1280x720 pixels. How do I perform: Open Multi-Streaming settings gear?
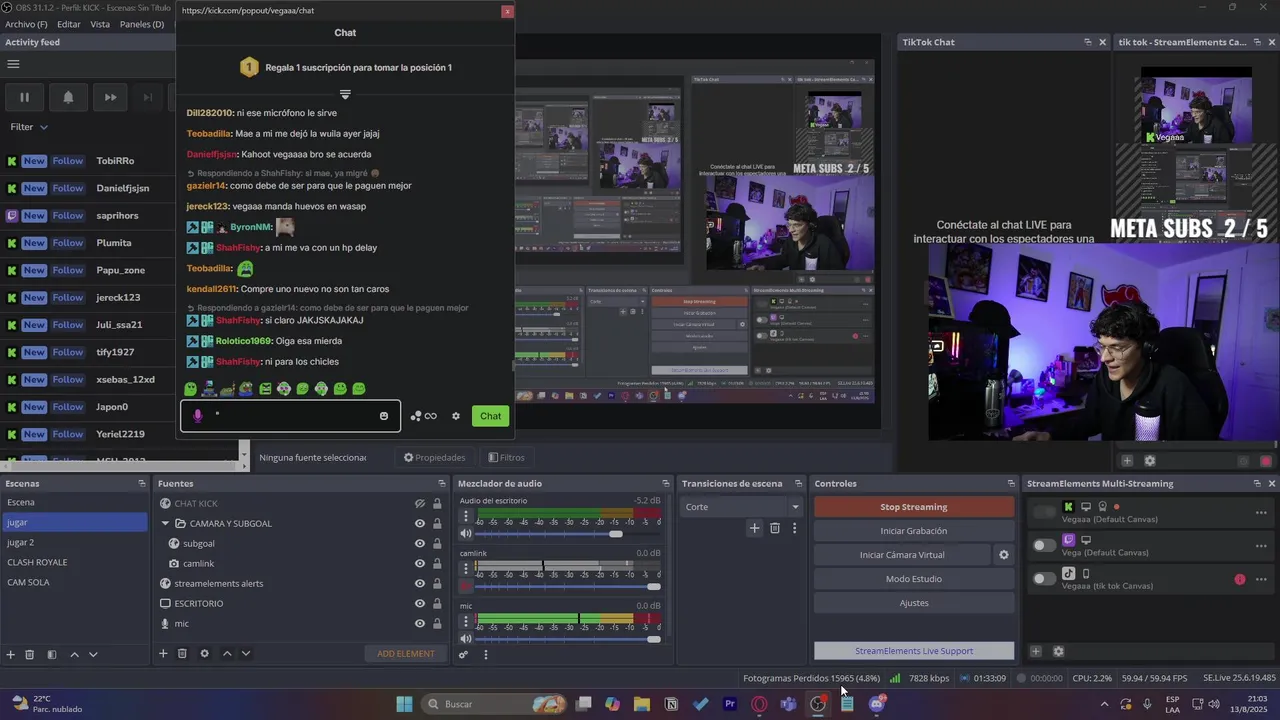pos(1059,651)
